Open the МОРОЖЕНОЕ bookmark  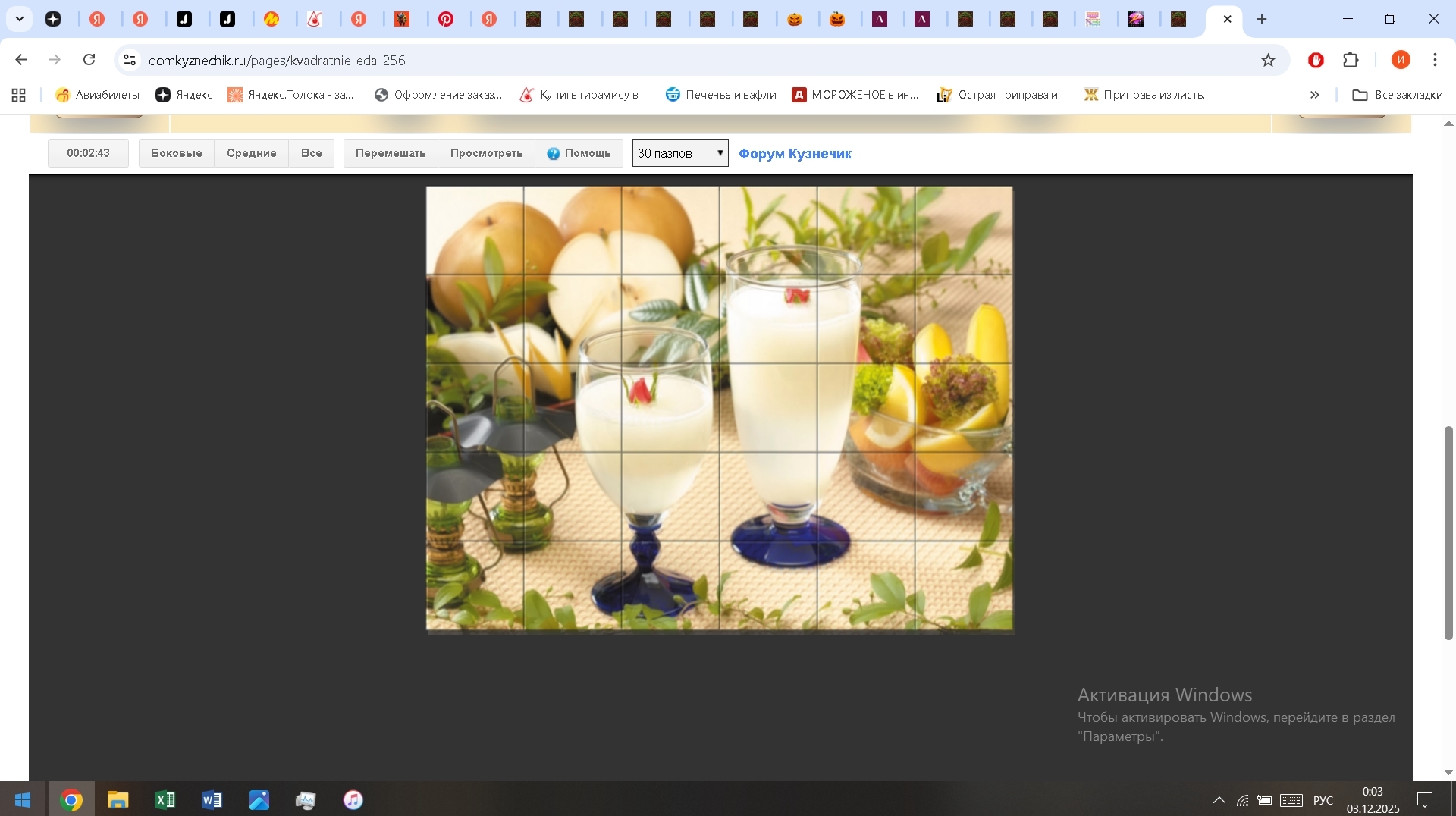(855, 95)
